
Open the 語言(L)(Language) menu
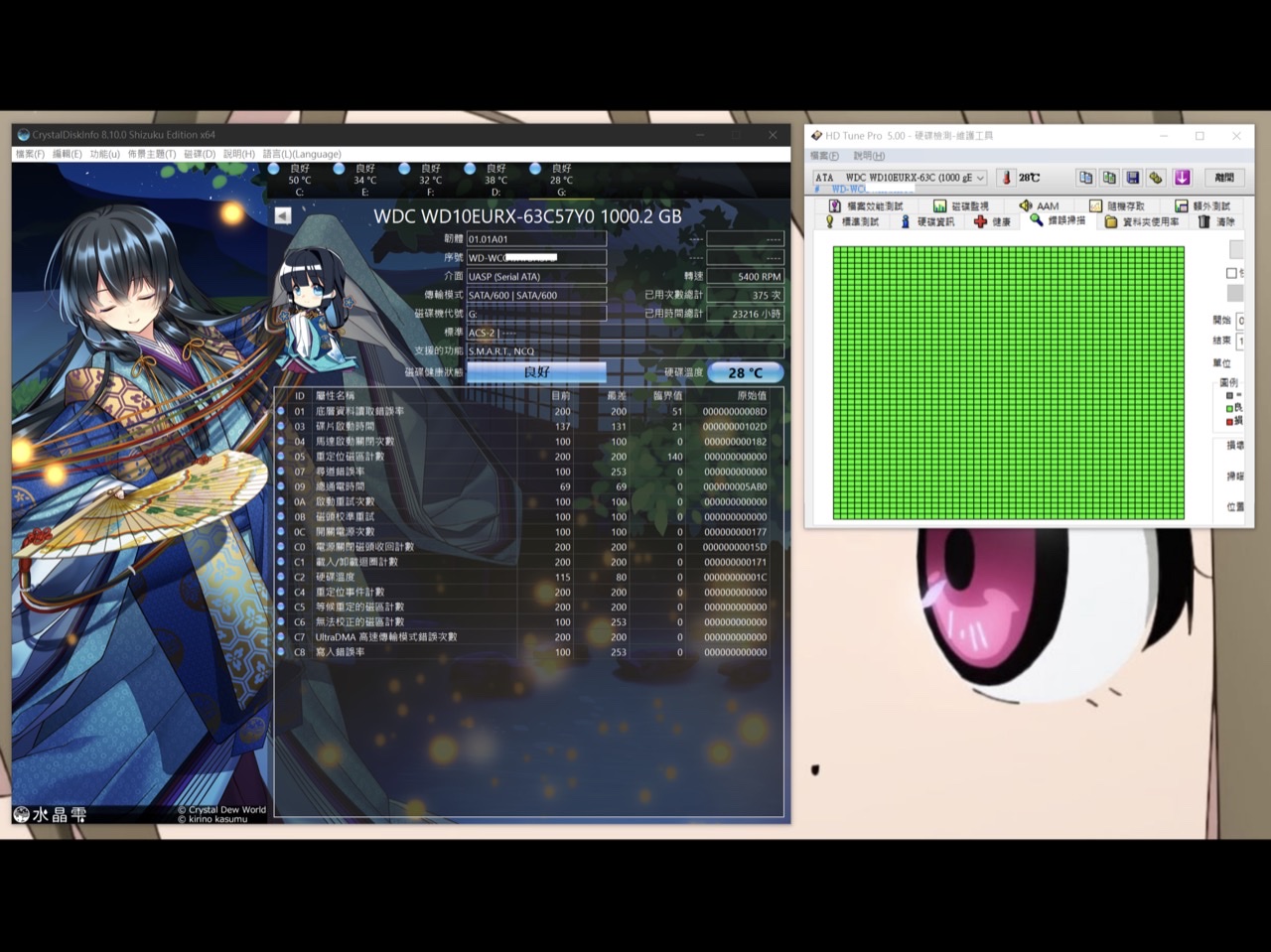[302, 154]
